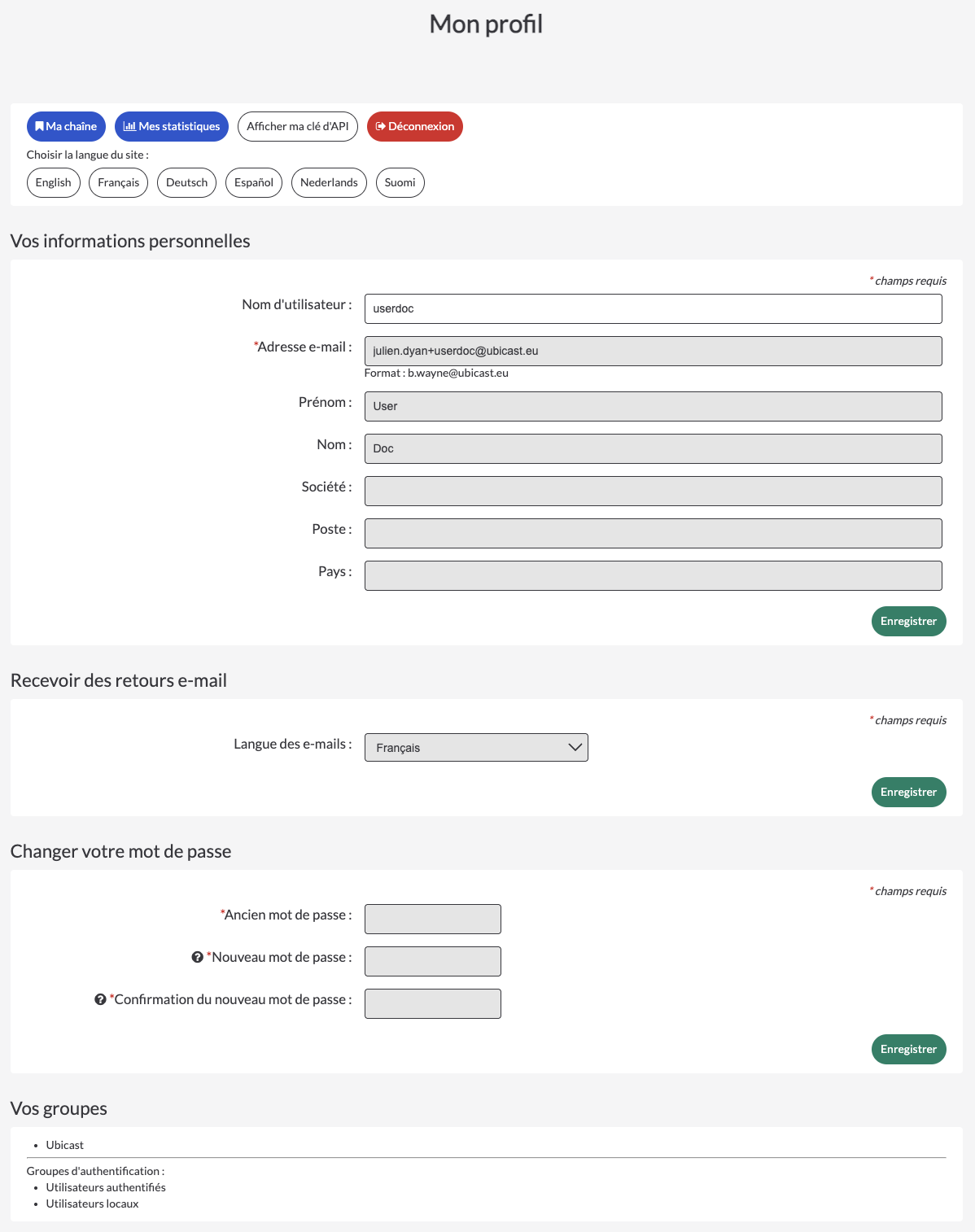
Task: Switch site language to English
Action: click(x=54, y=182)
